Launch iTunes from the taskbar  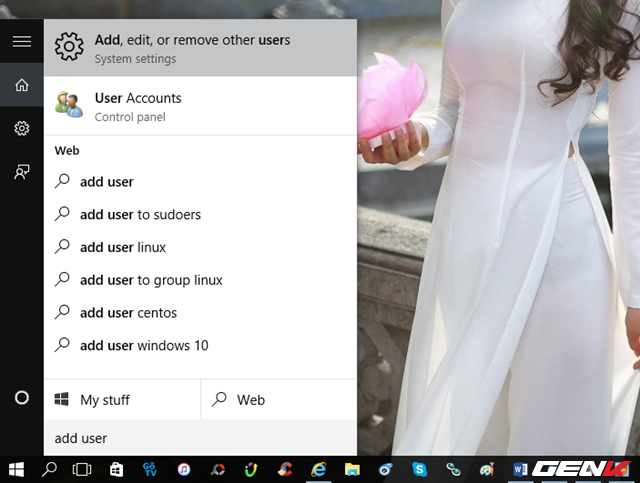[x=184, y=470]
